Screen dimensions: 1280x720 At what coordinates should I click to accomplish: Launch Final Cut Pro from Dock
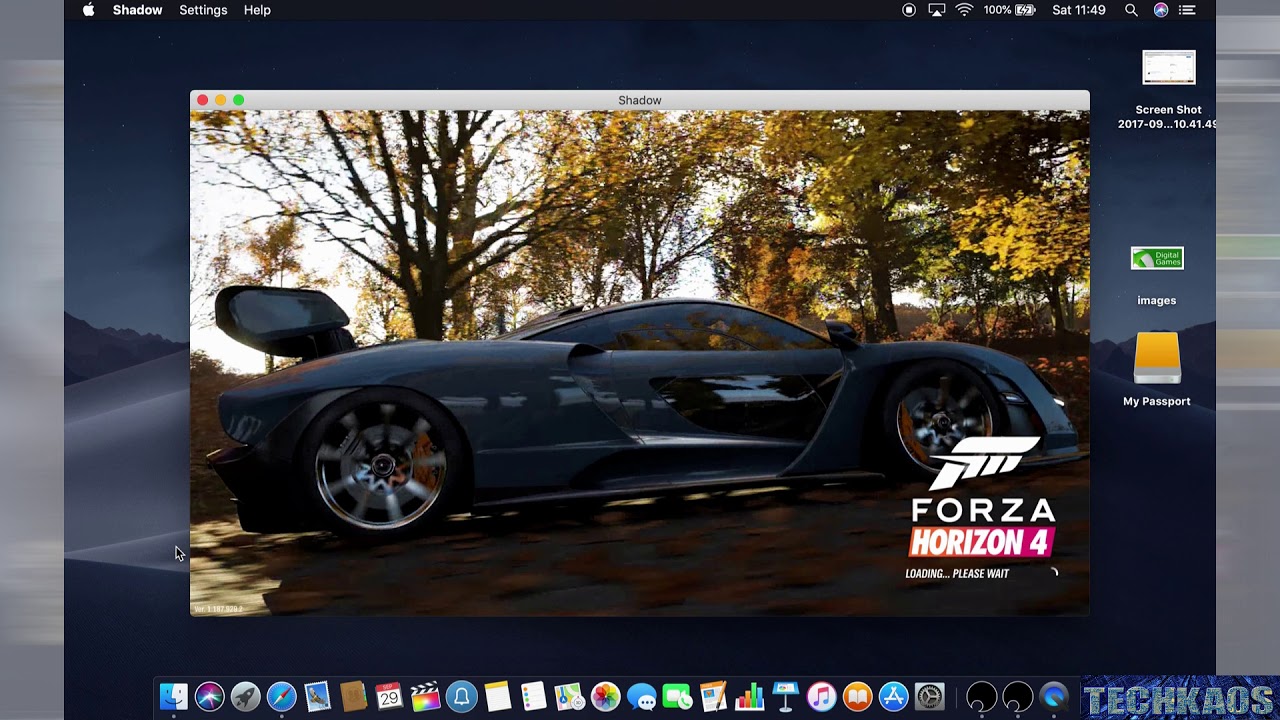point(426,696)
